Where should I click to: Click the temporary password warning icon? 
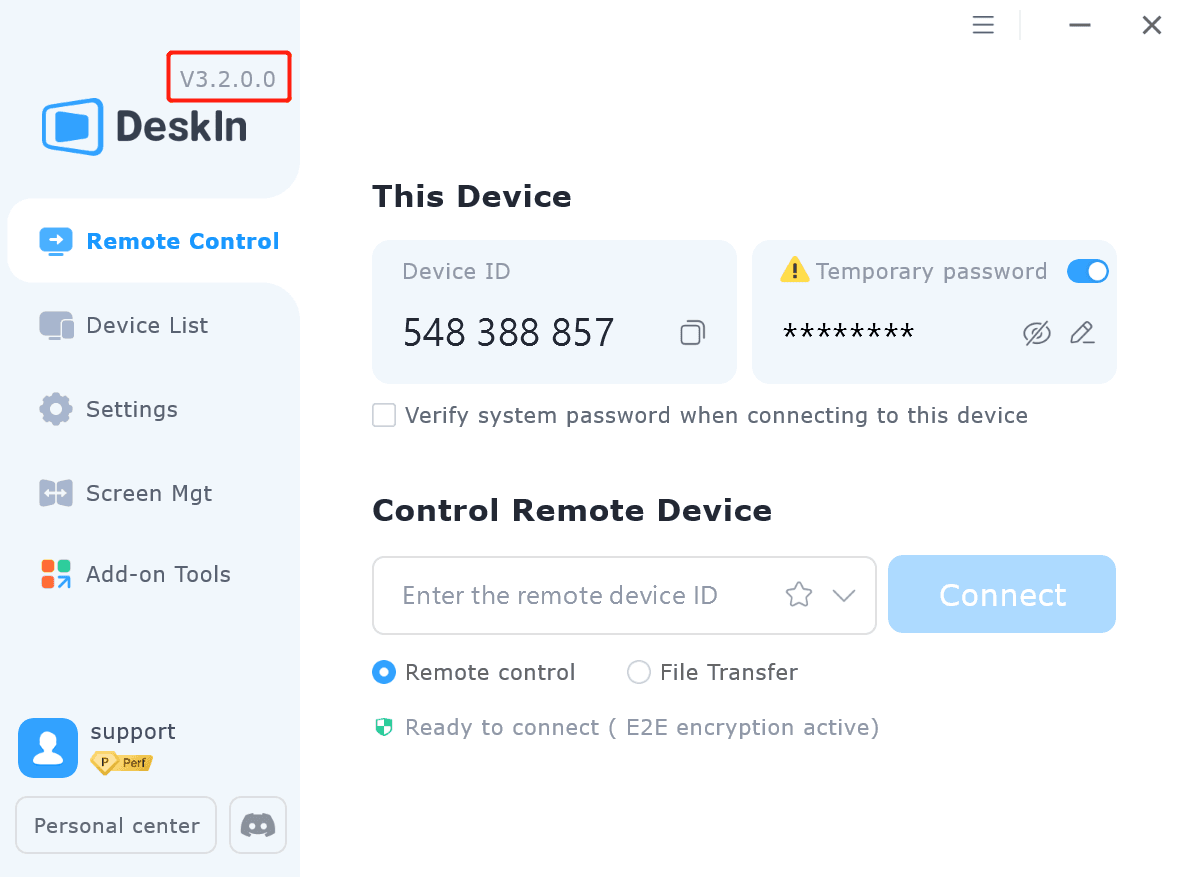point(795,269)
